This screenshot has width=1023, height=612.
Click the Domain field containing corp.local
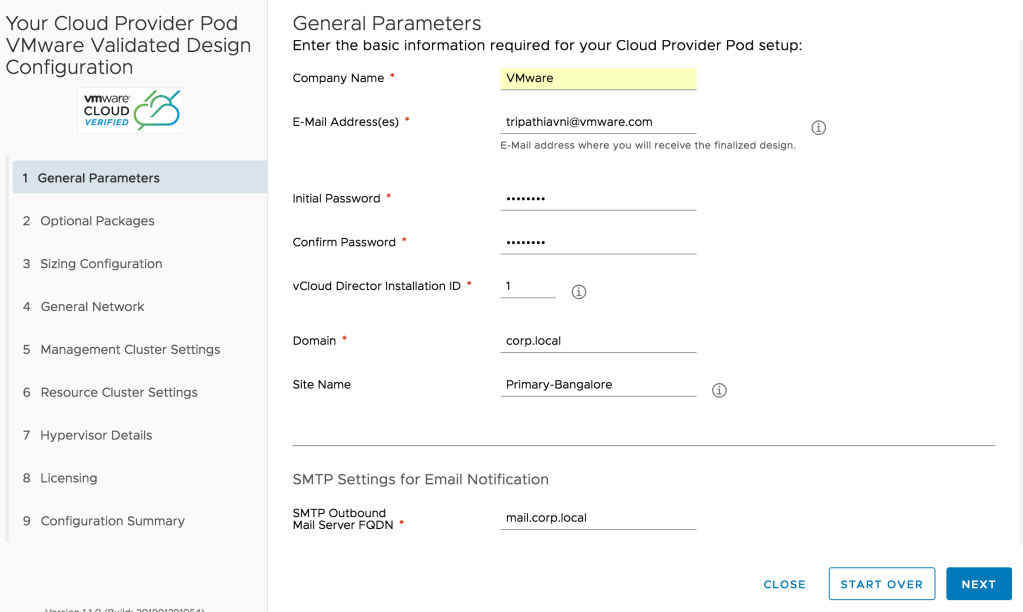(x=598, y=341)
